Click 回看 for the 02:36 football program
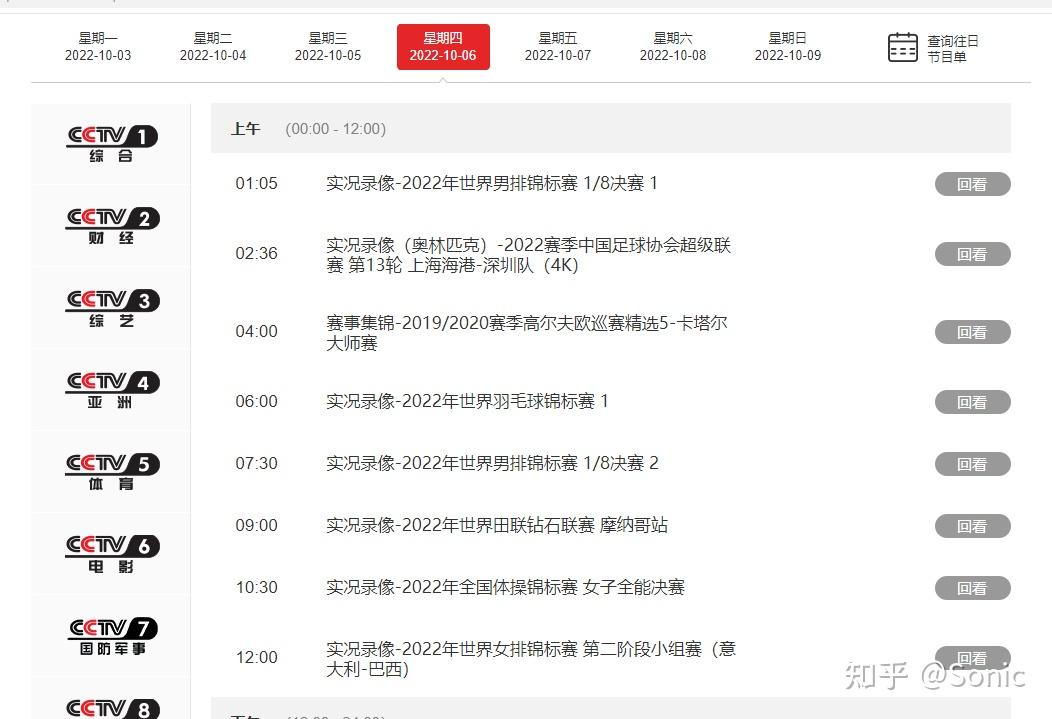1052x719 pixels. pos(972,254)
